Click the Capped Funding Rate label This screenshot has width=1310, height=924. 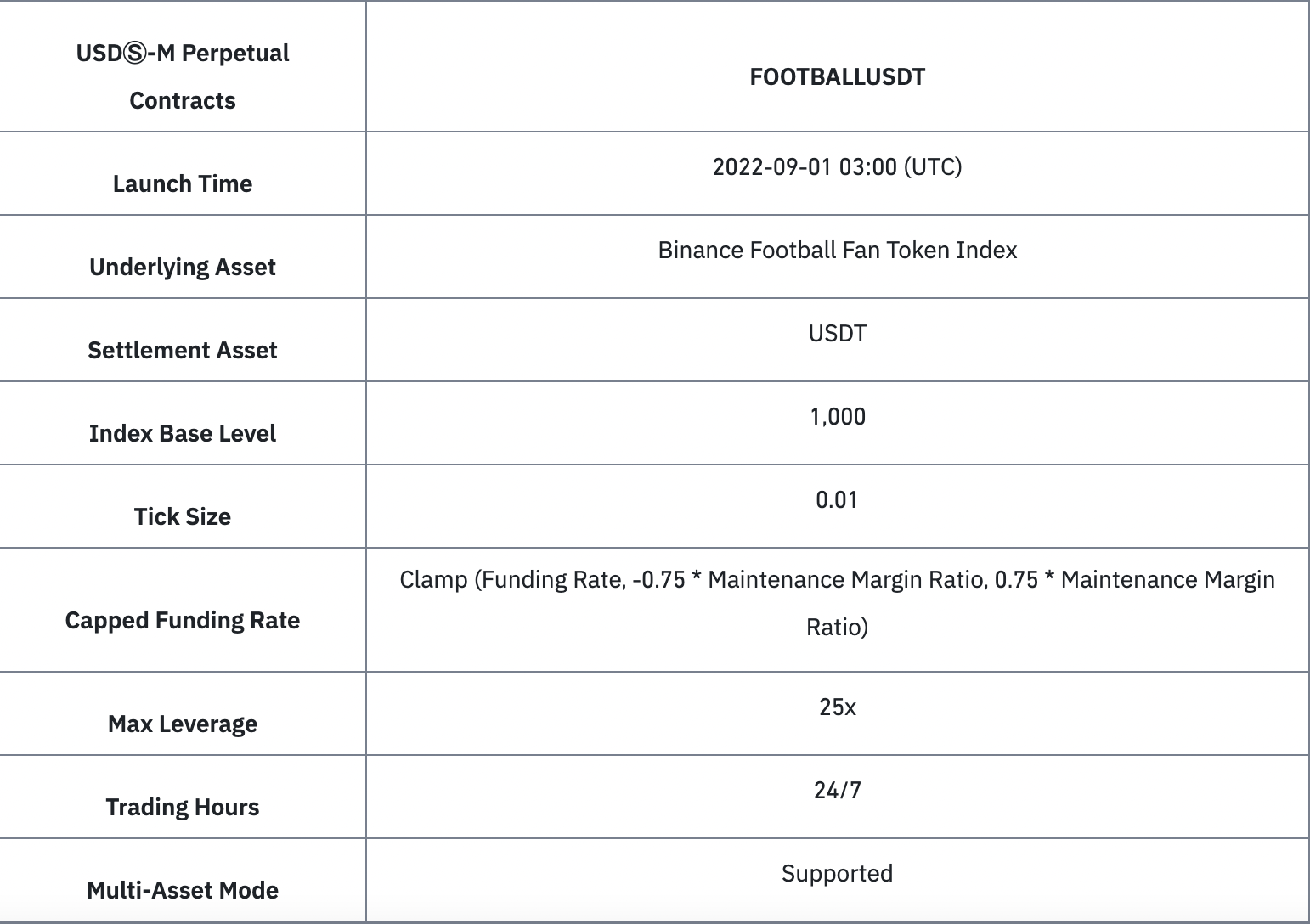coord(183,620)
